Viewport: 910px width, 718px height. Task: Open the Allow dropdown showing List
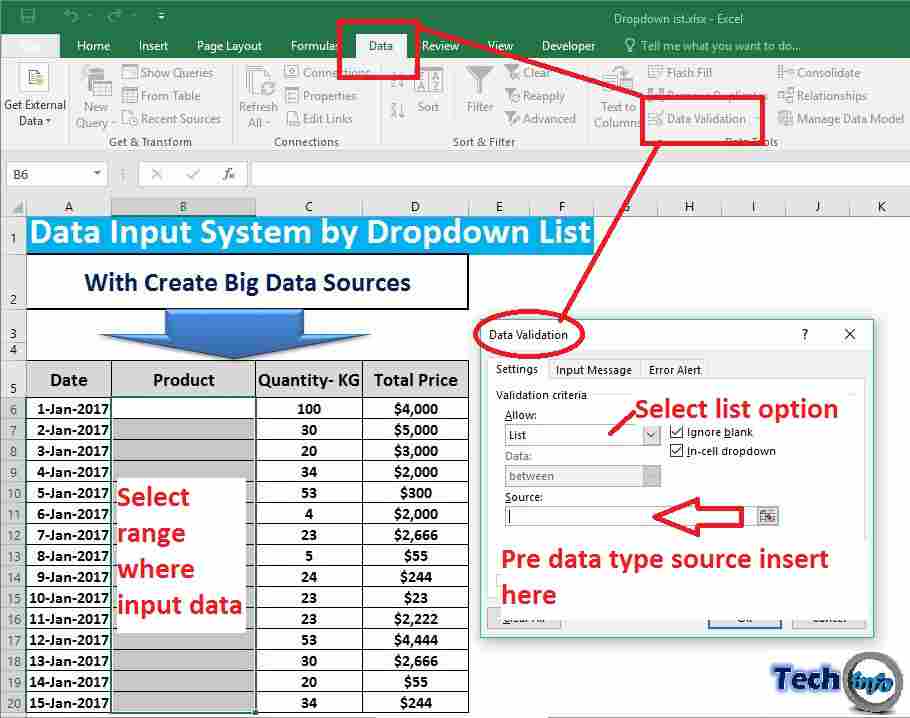(650, 435)
